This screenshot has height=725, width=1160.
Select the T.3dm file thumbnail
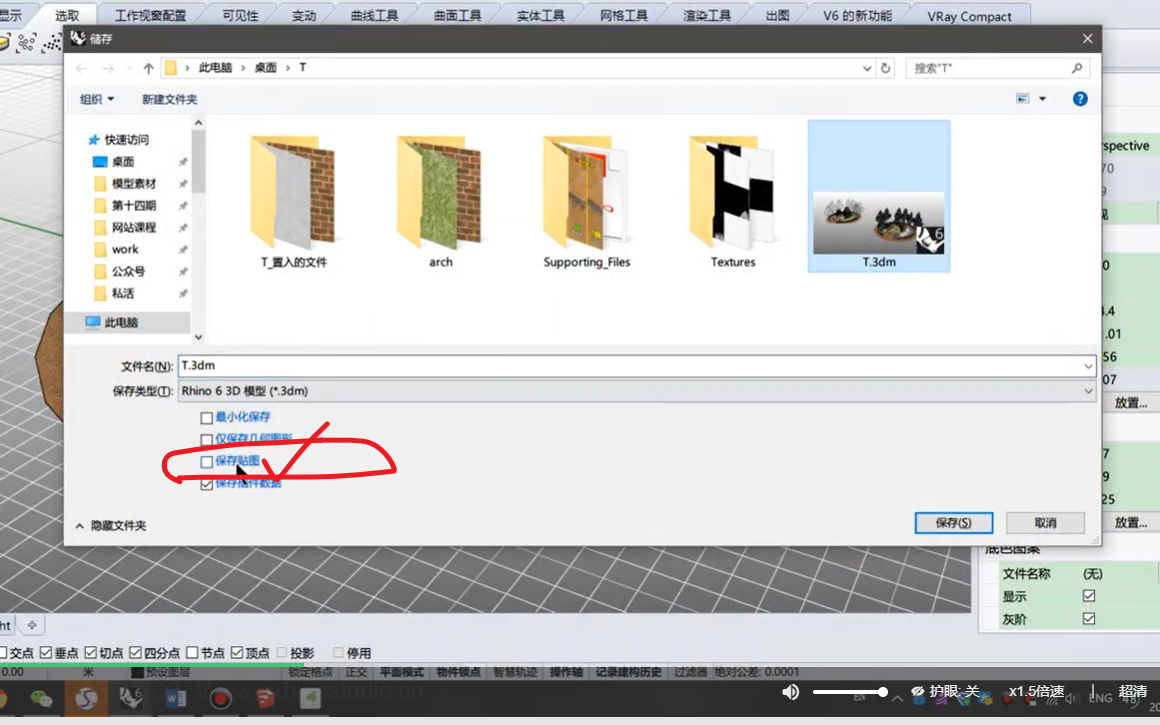coord(879,196)
